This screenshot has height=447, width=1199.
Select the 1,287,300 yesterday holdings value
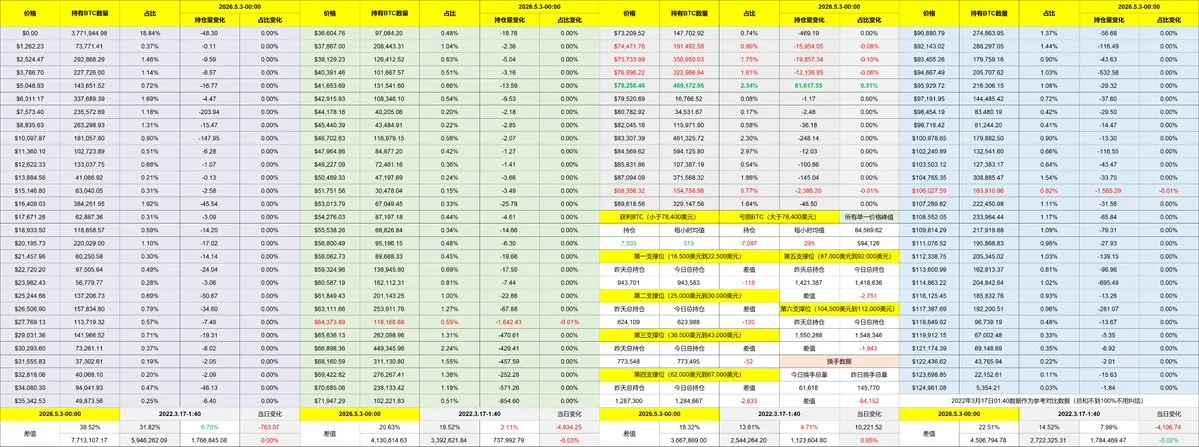[x=630, y=399]
